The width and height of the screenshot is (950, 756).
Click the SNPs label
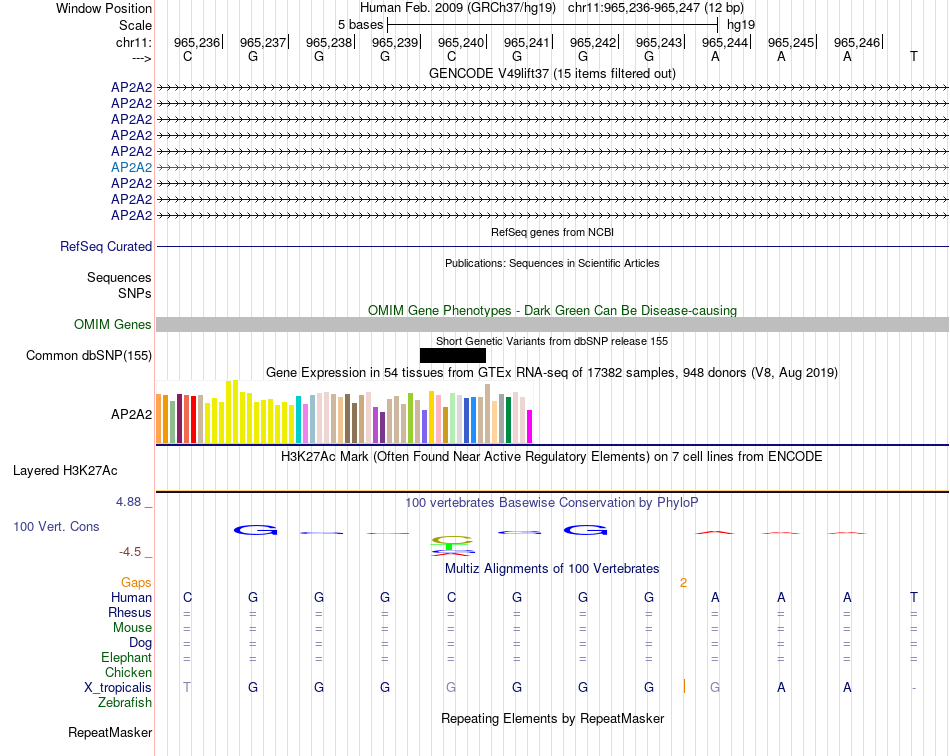(x=135, y=293)
